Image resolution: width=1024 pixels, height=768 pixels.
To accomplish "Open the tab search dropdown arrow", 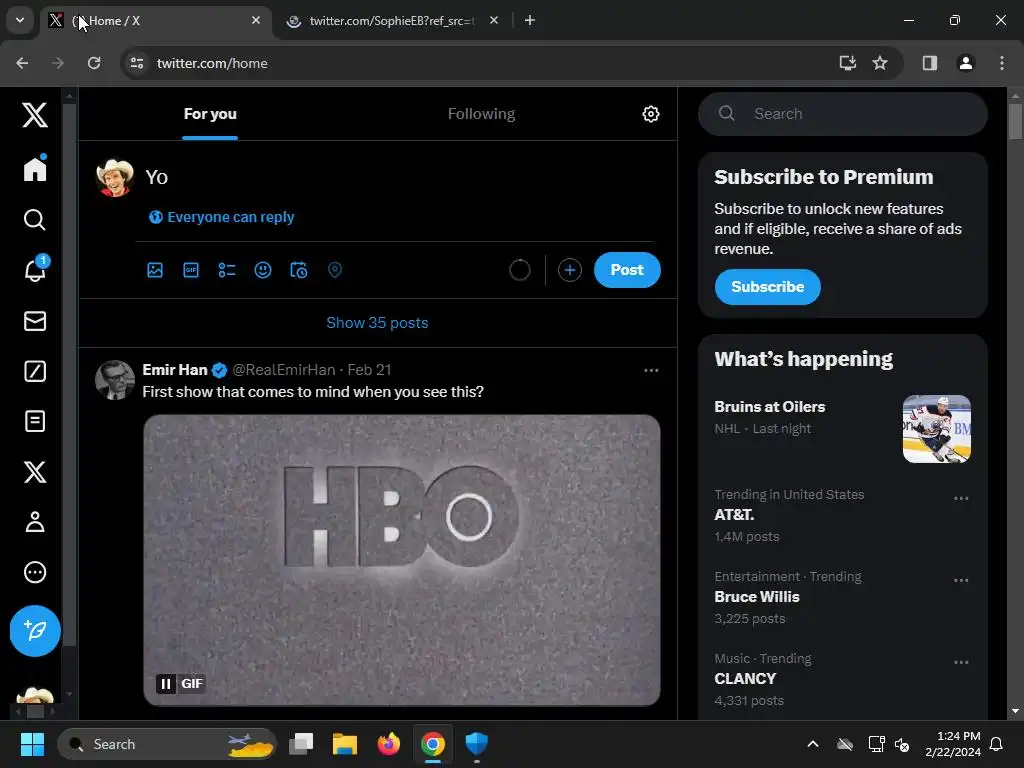I will click(x=20, y=20).
